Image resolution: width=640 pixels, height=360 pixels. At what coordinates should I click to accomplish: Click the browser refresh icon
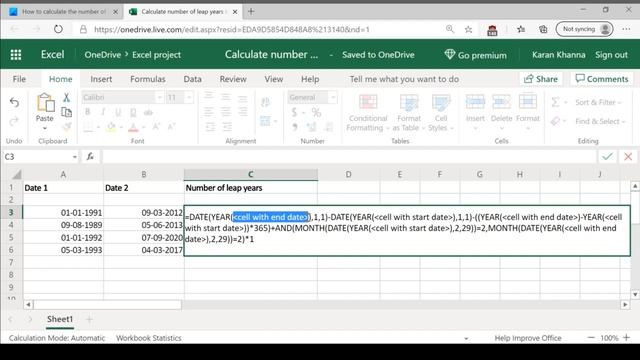(x=58, y=29)
